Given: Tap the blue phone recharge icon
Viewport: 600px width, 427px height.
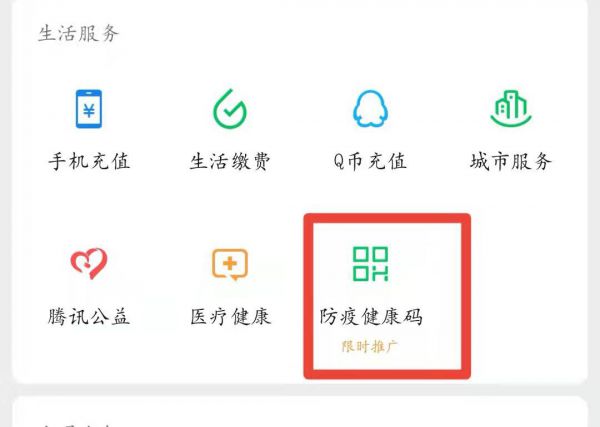Looking at the screenshot, I should (x=89, y=109).
